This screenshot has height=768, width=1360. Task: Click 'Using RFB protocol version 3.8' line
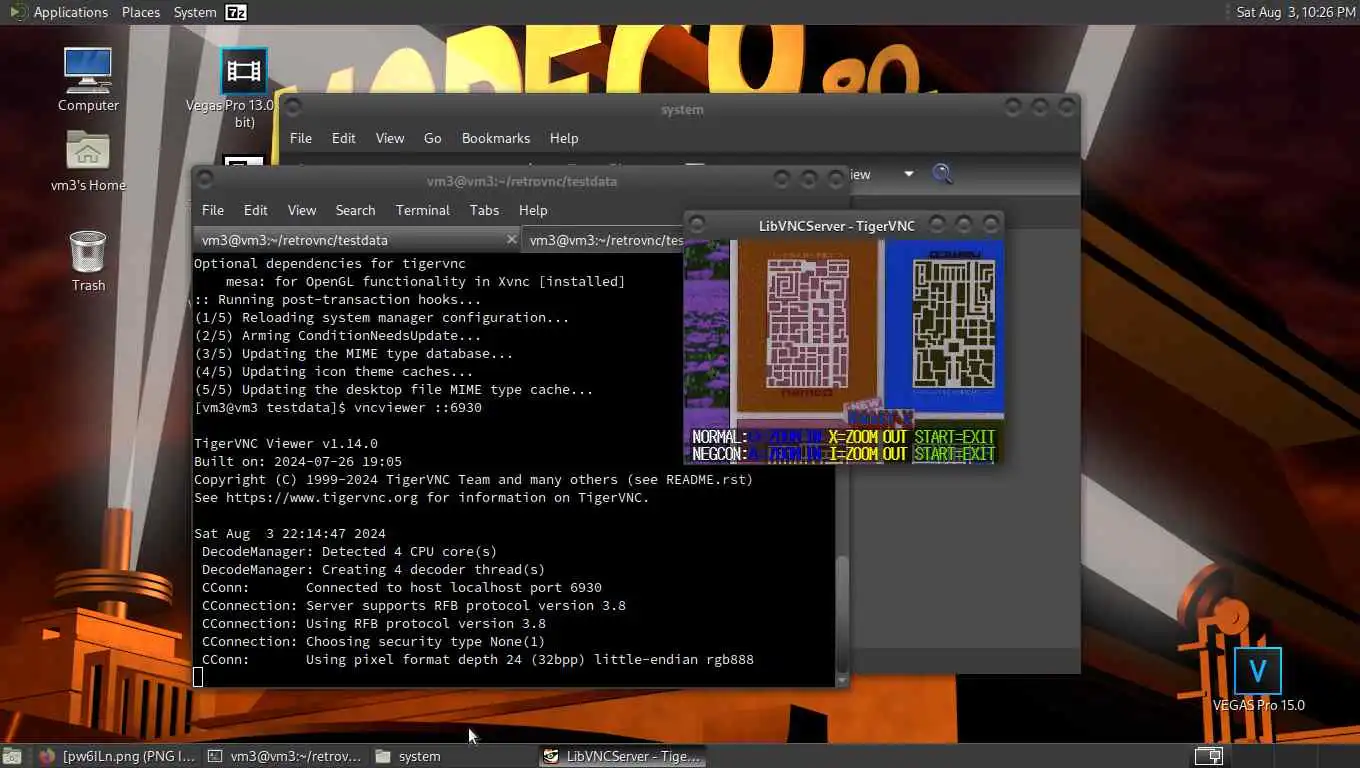pos(426,624)
